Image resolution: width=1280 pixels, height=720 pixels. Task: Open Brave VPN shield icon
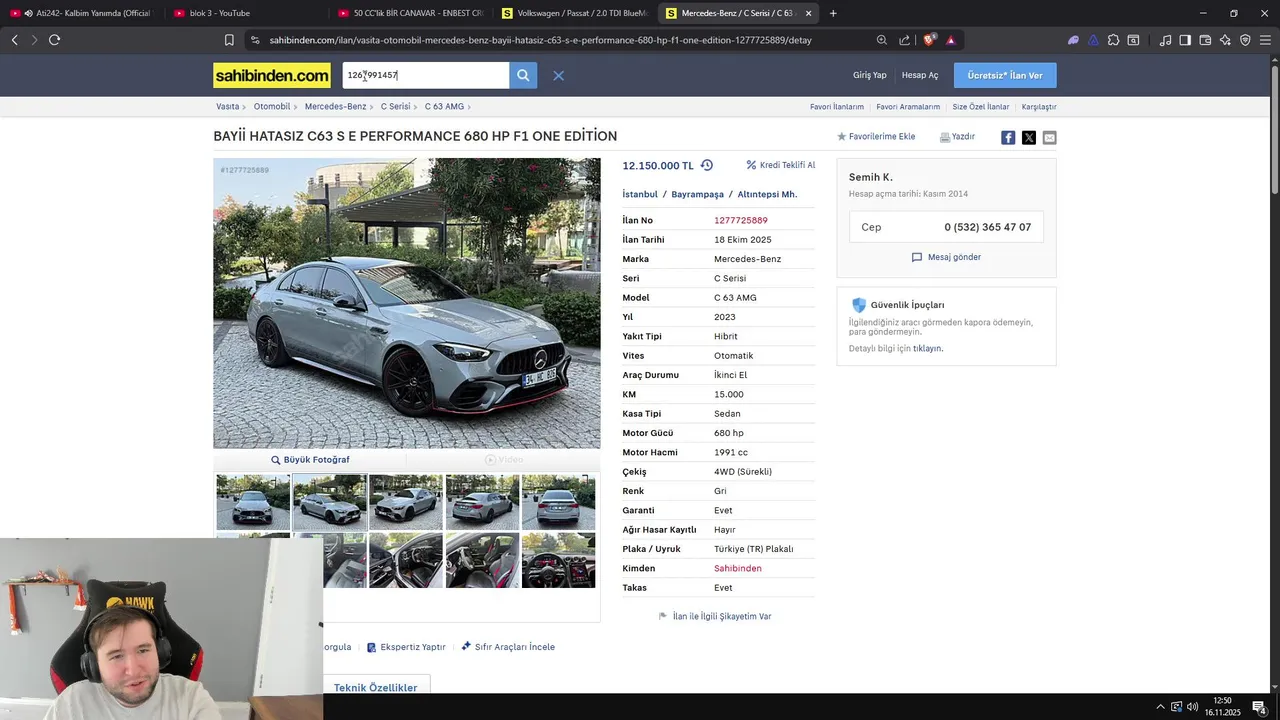pyautogui.click(x=1245, y=40)
